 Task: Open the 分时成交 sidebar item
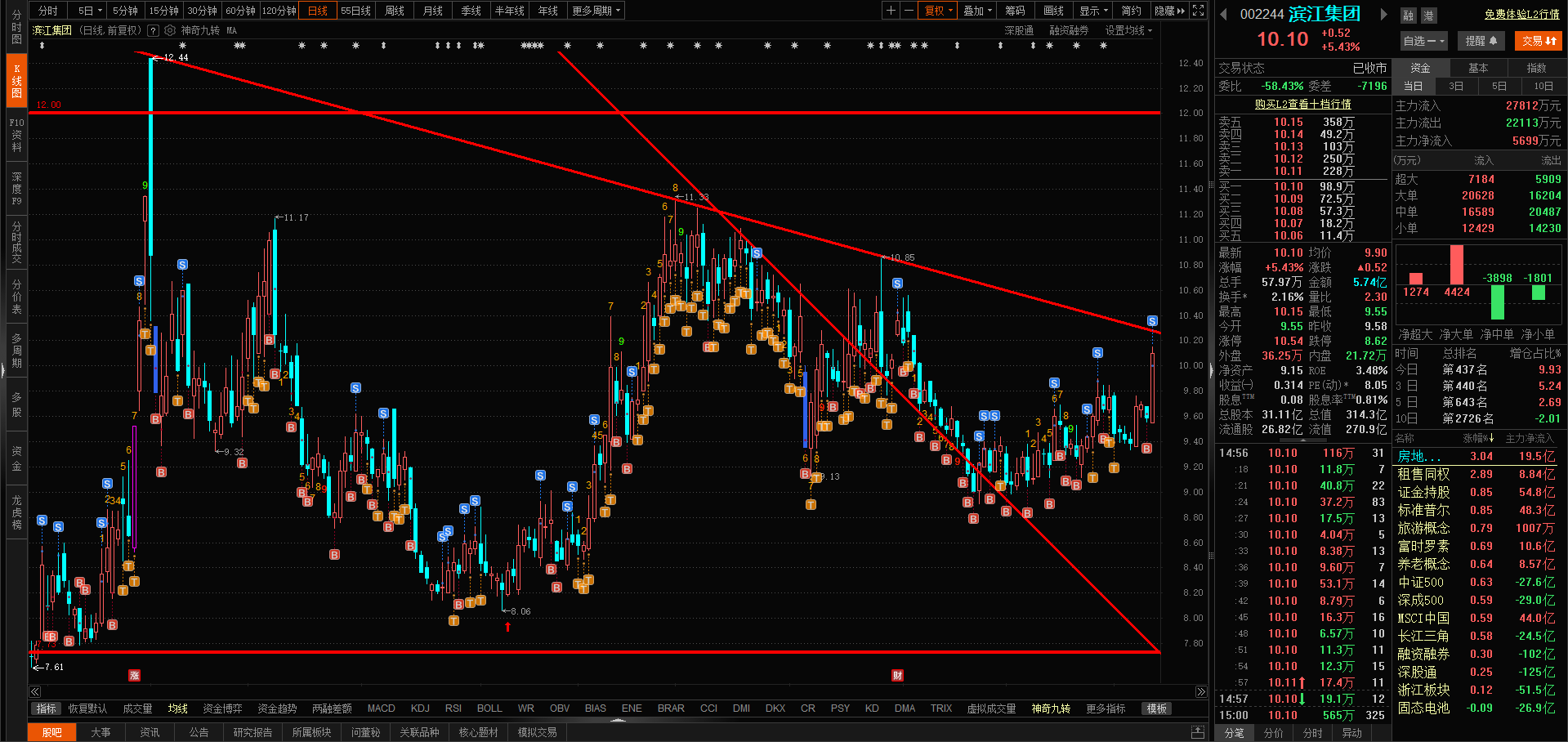point(16,243)
